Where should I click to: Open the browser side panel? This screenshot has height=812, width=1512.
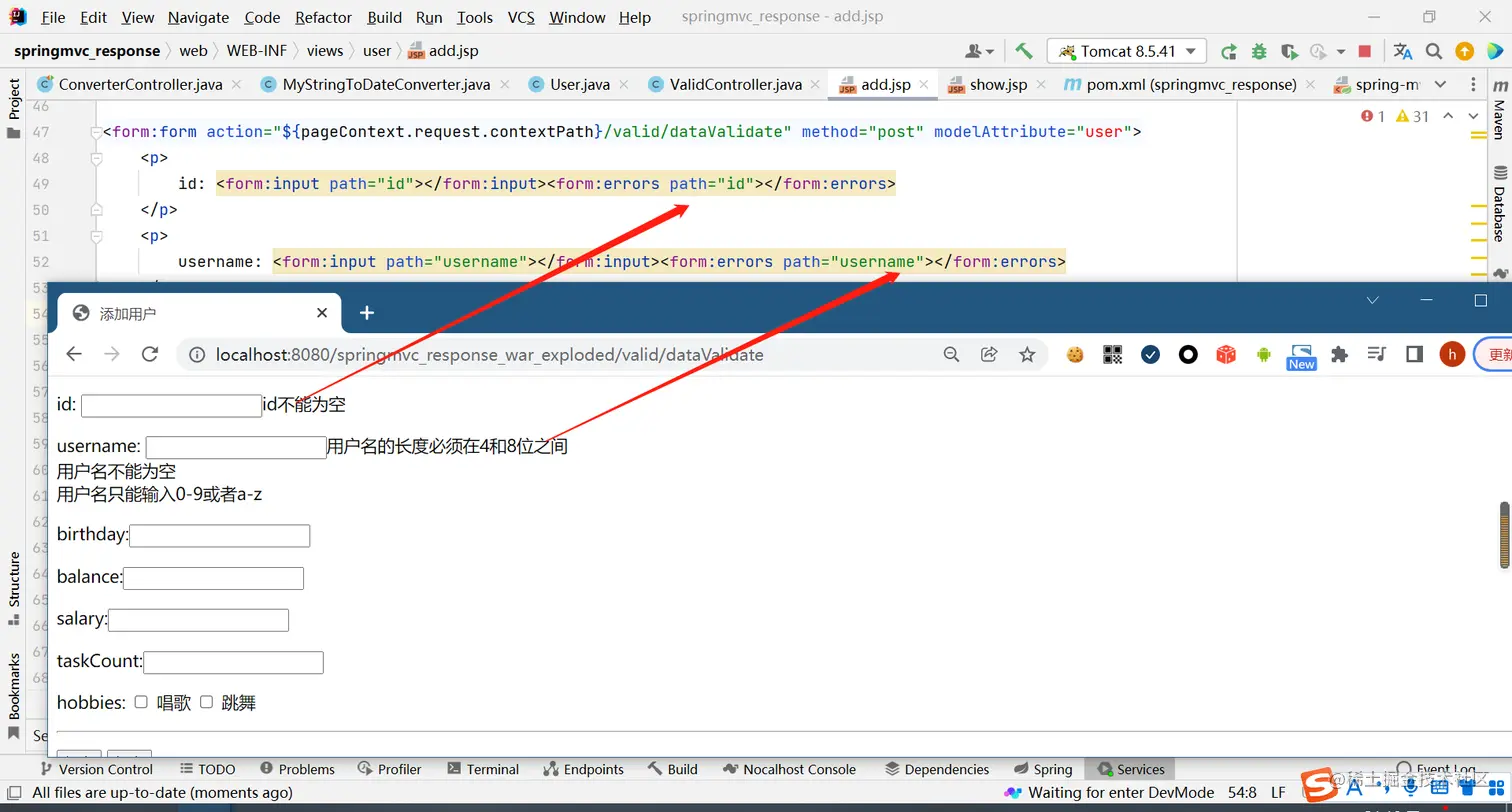[x=1414, y=354]
